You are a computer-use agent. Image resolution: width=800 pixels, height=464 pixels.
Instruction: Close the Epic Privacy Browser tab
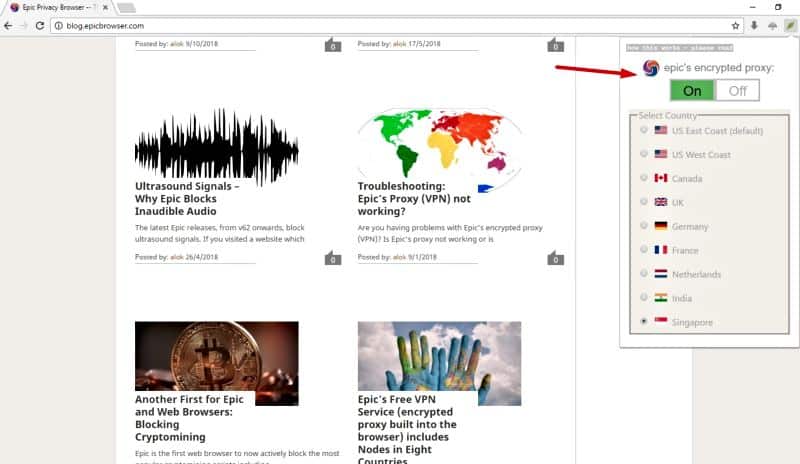pyautogui.click(x=105, y=8)
